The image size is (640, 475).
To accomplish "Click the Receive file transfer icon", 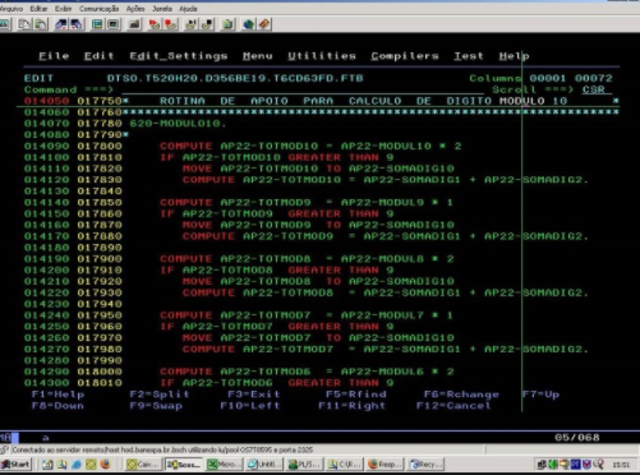I will pyautogui.click(x=76, y=24).
